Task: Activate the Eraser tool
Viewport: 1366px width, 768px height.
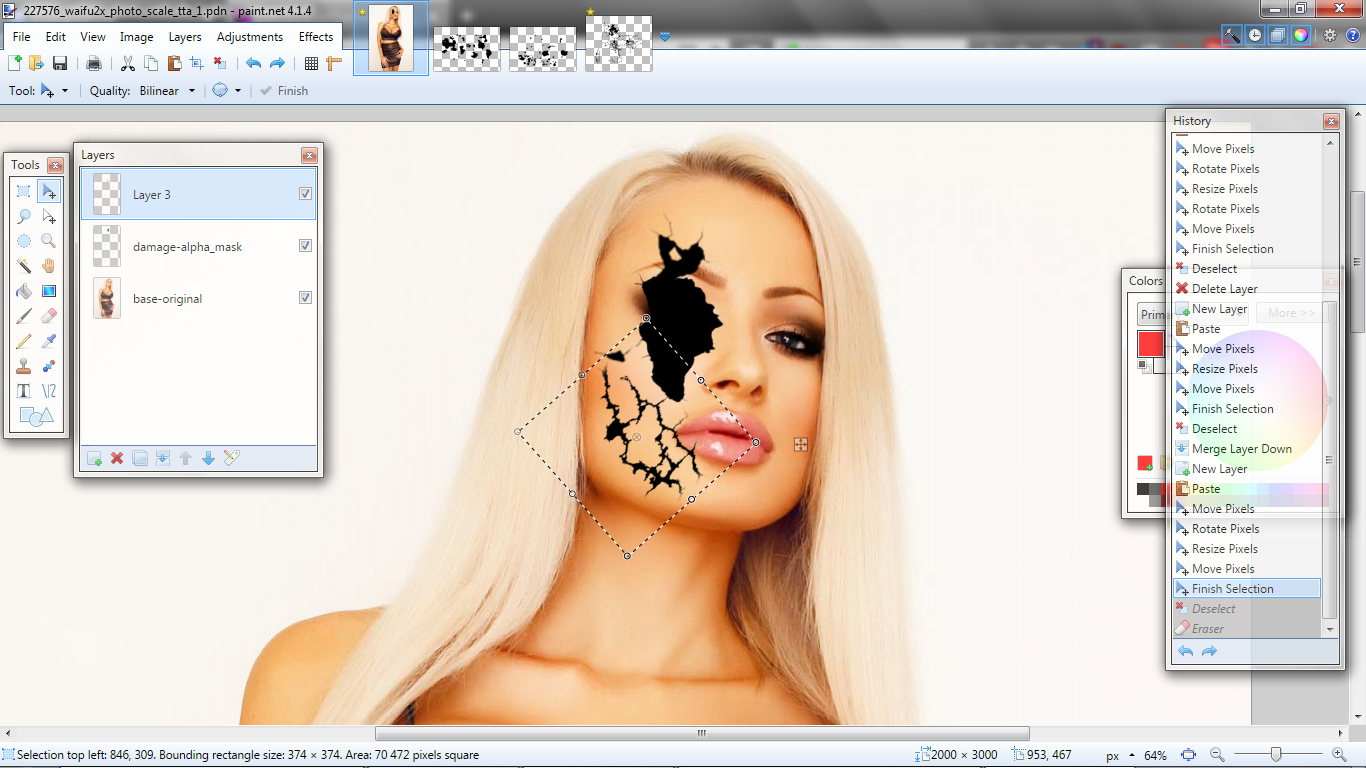Action: point(48,316)
